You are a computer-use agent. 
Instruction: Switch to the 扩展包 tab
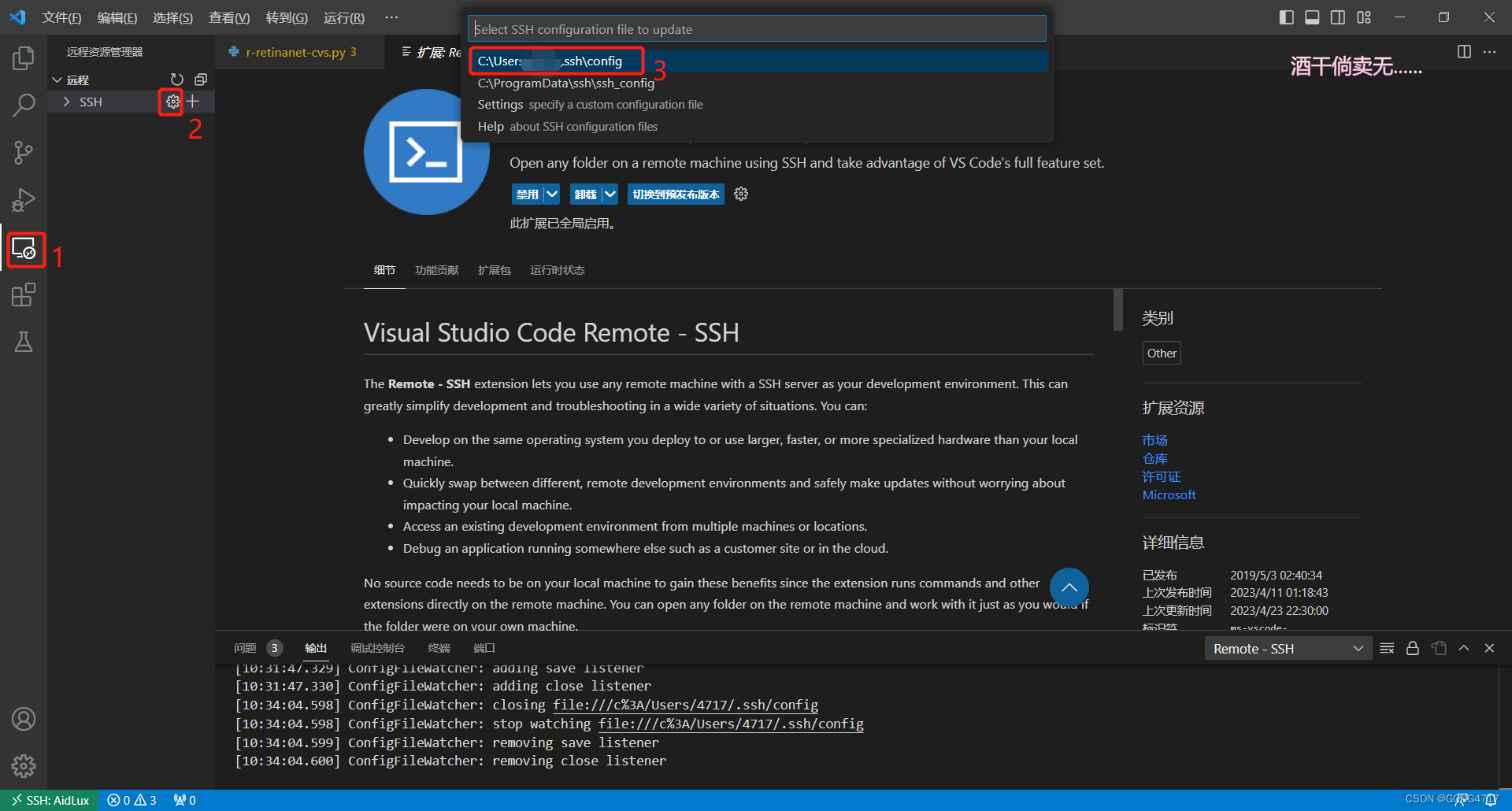point(495,270)
